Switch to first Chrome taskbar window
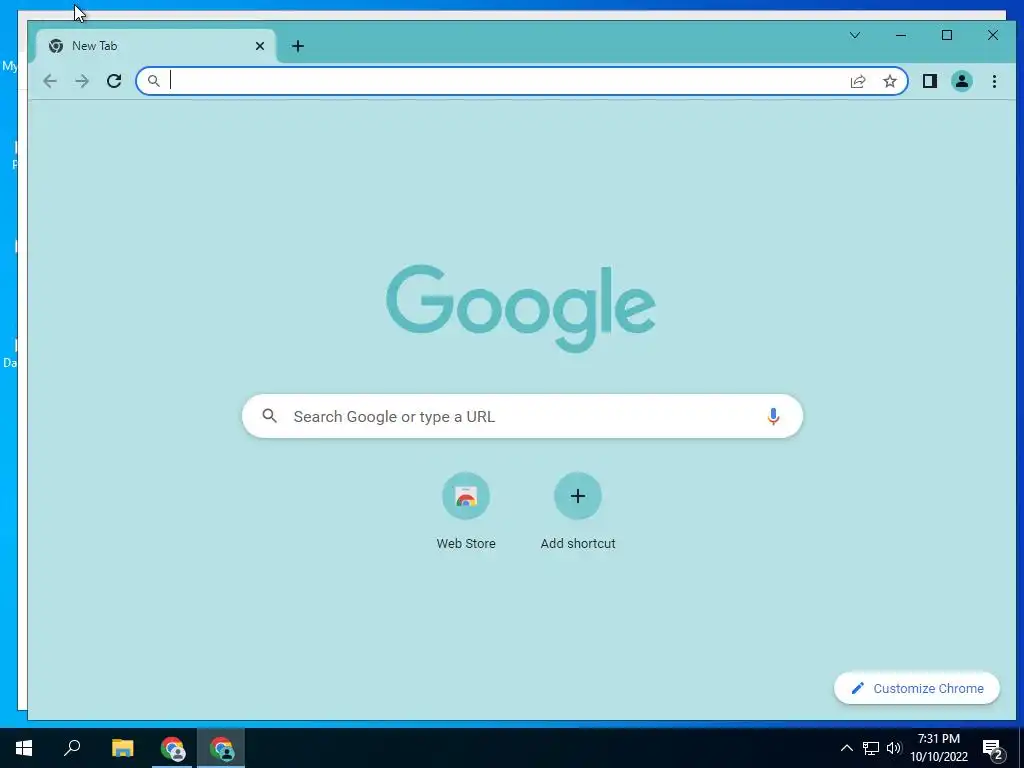This screenshot has height=768, width=1024. click(x=172, y=748)
